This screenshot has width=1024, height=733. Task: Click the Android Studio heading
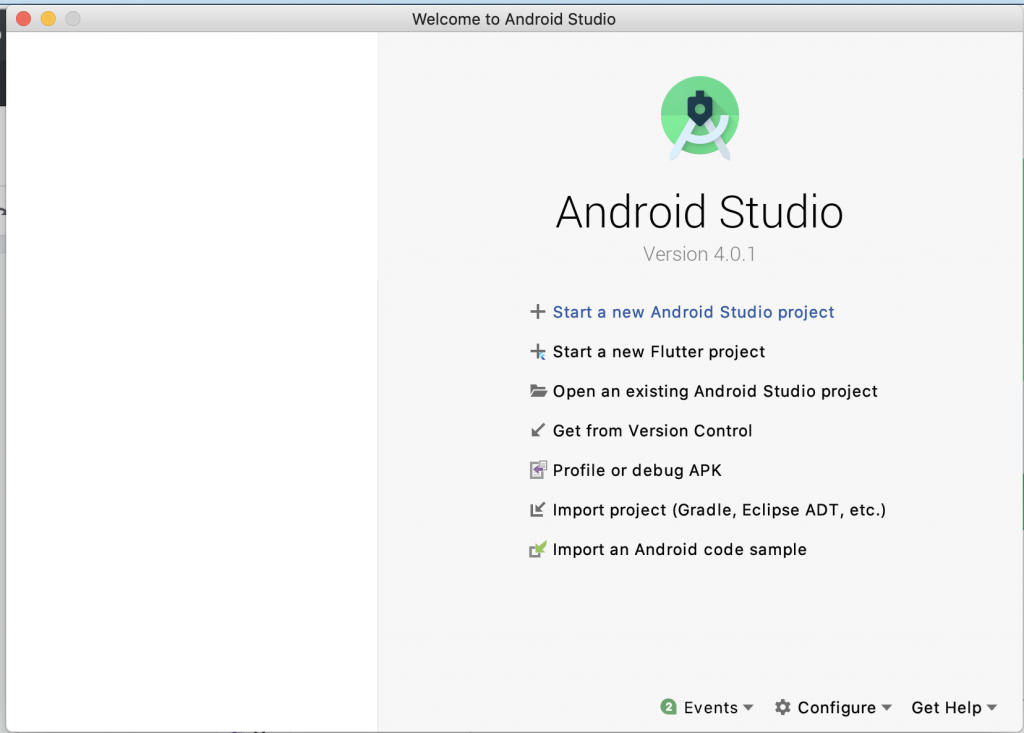[x=699, y=212]
